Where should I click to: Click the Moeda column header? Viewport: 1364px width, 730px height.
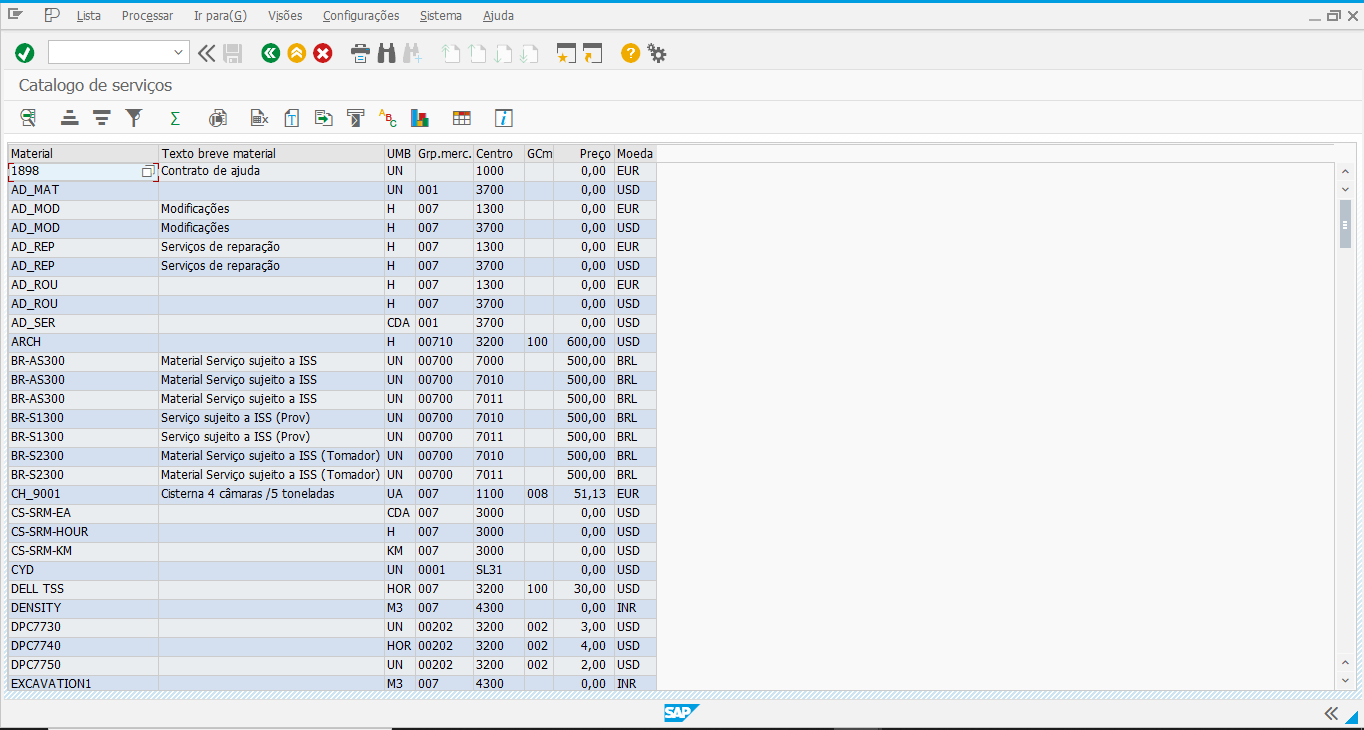click(635, 153)
